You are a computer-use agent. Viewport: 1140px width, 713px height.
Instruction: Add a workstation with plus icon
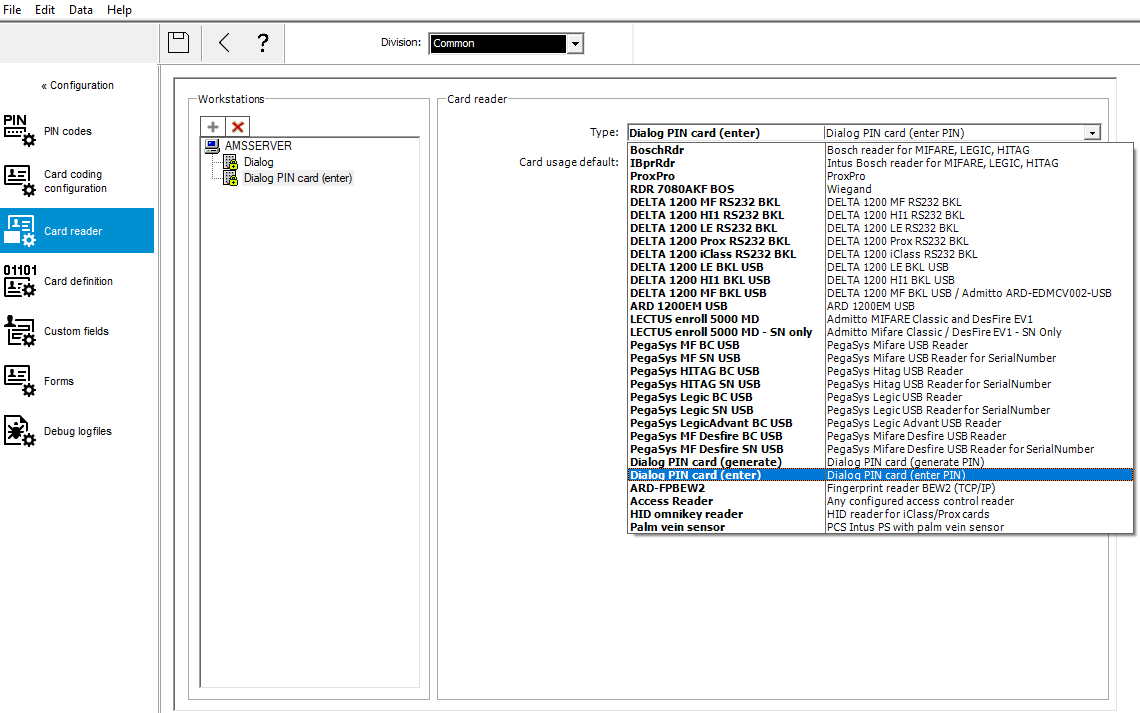pos(212,127)
